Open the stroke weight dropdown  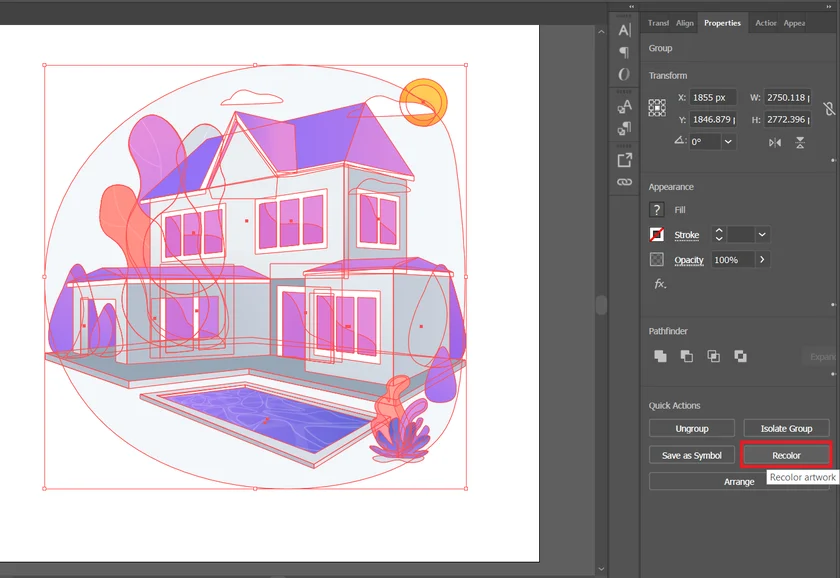762,235
